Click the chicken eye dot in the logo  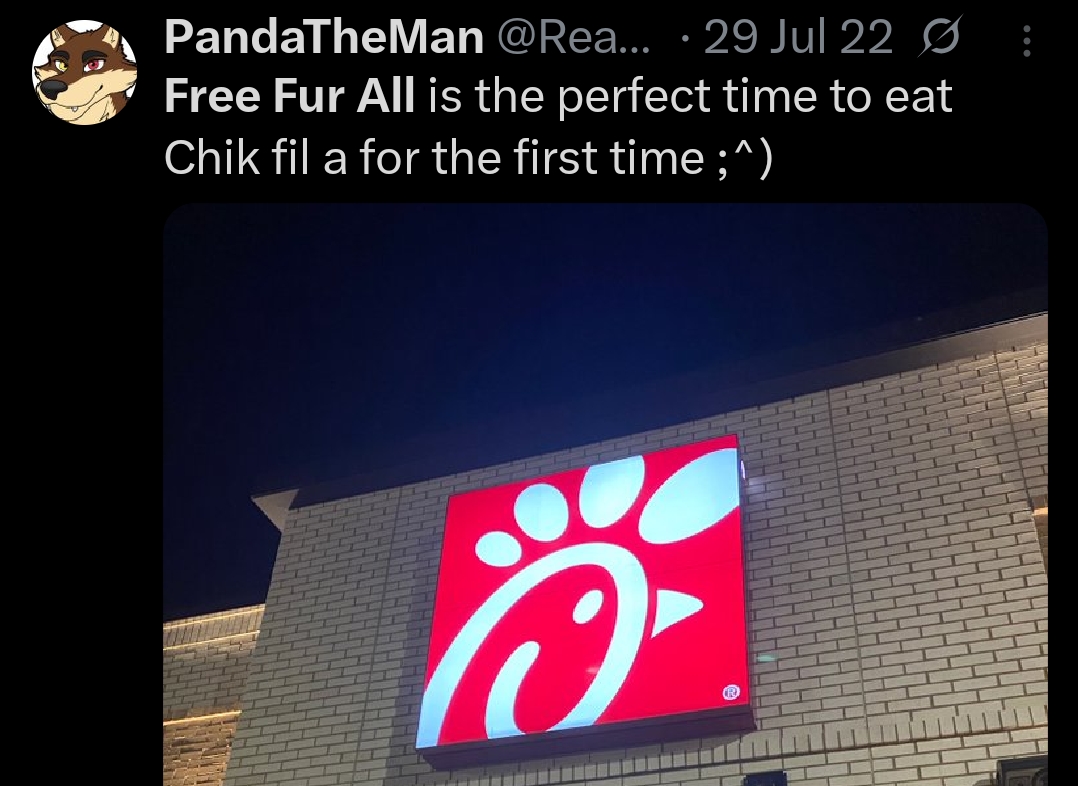click(588, 609)
